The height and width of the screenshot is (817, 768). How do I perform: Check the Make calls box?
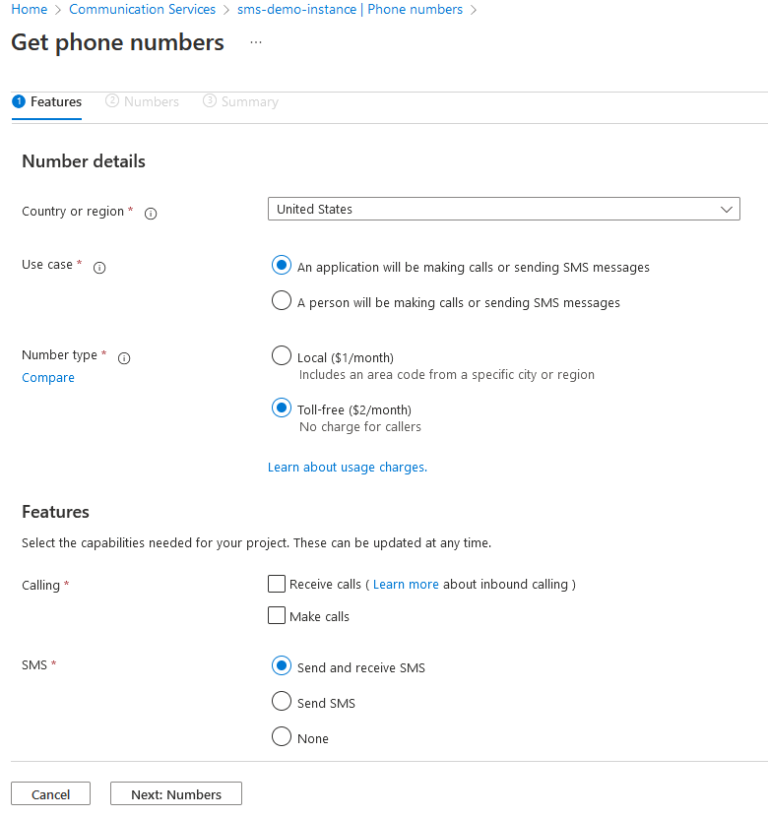(276, 615)
